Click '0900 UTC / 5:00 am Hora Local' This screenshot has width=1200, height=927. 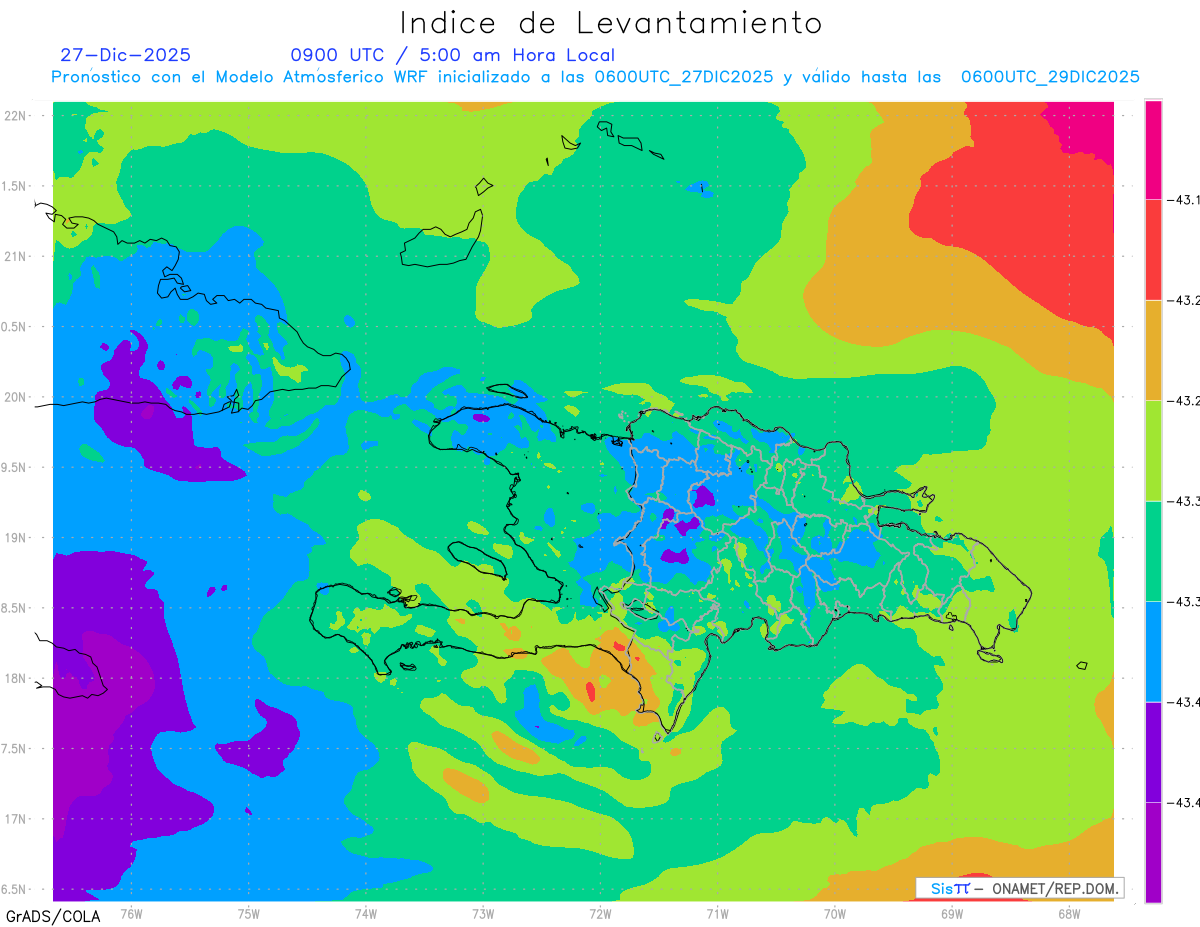click(453, 55)
